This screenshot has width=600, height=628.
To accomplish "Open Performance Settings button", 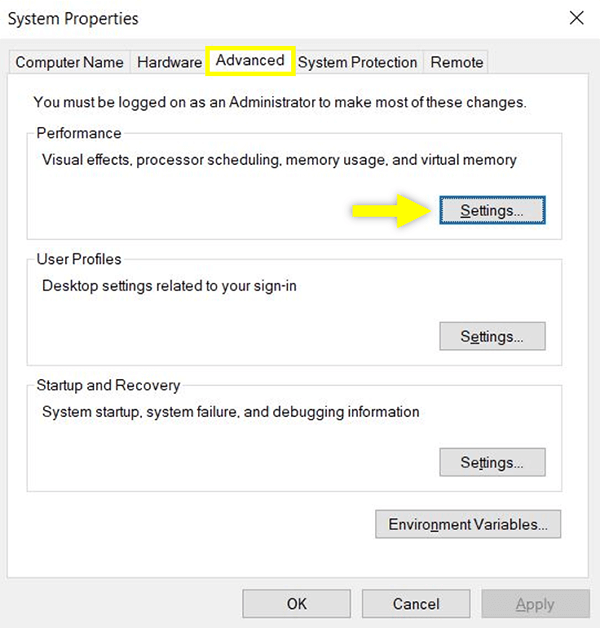I will pos(492,211).
